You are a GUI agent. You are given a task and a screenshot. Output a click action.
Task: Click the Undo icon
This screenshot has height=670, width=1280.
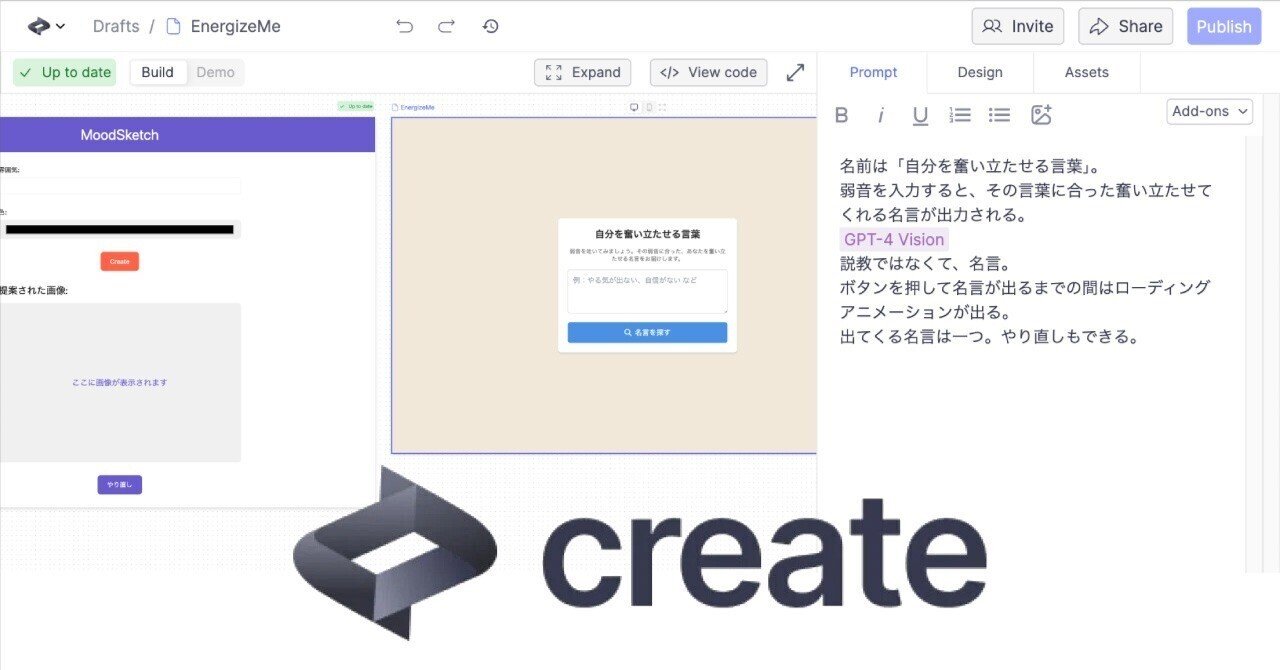[x=404, y=26]
